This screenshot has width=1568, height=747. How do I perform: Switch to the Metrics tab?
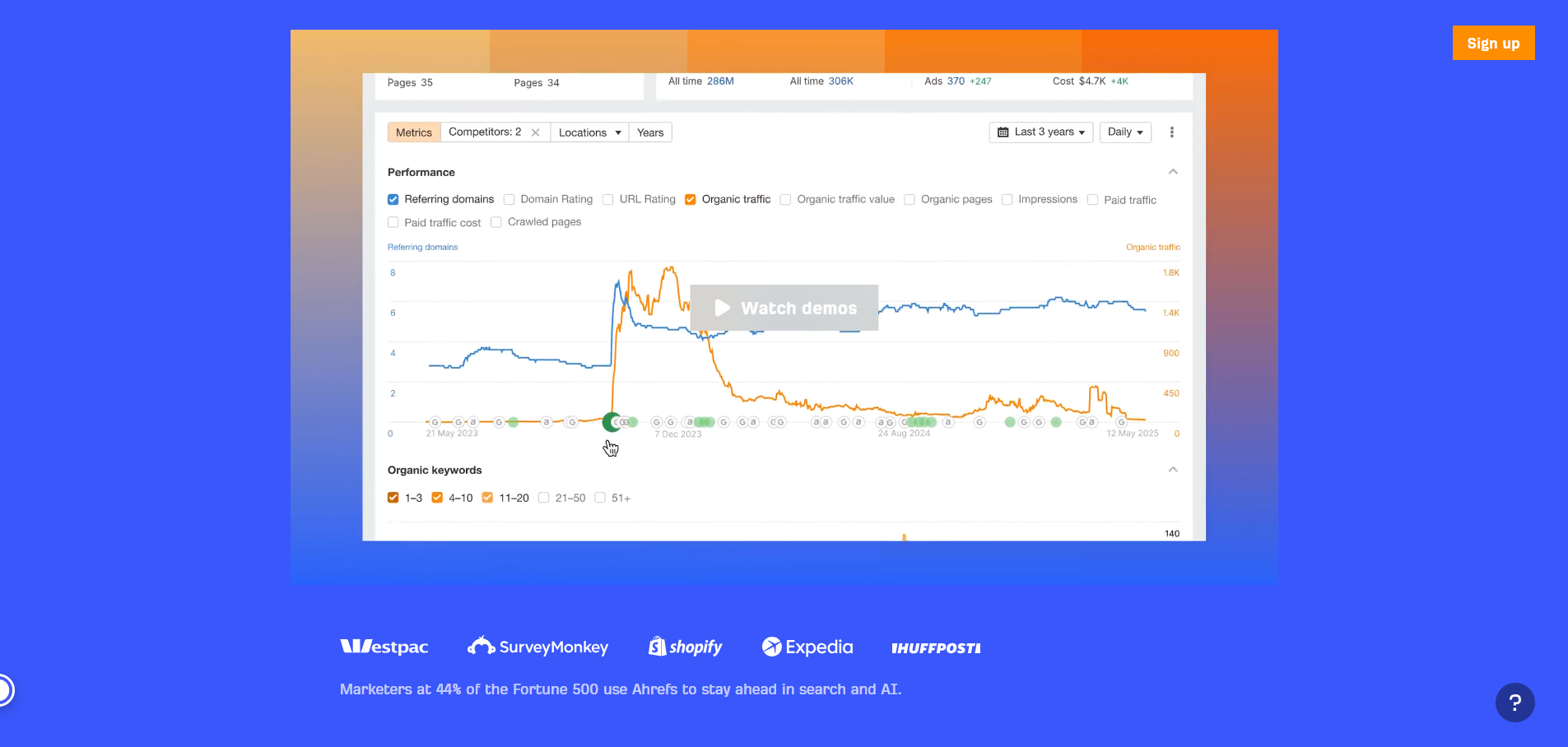coord(413,132)
